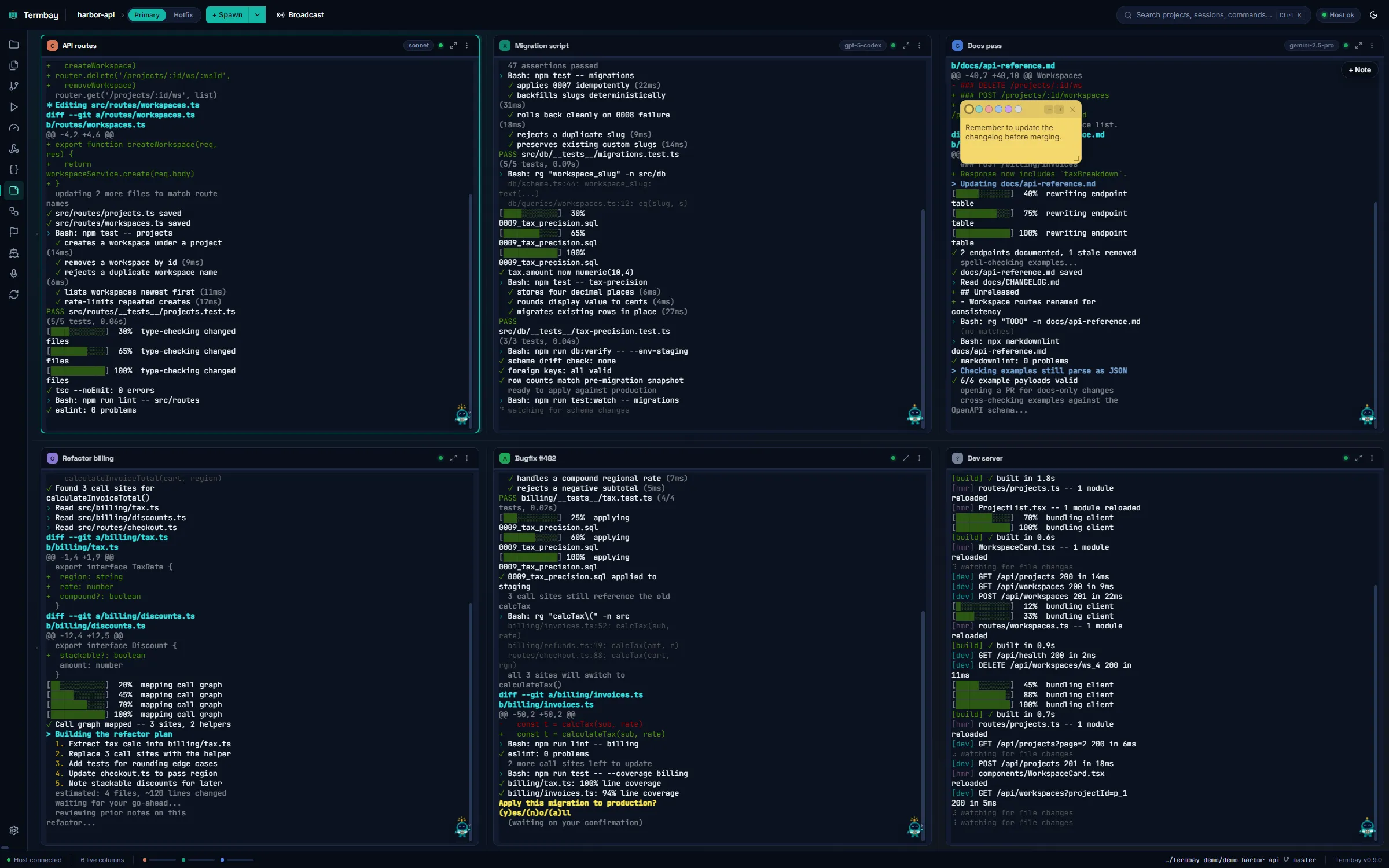Click the robot mascot in Migration script panel
The image size is (1389, 868).
click(x=915, y=414)
